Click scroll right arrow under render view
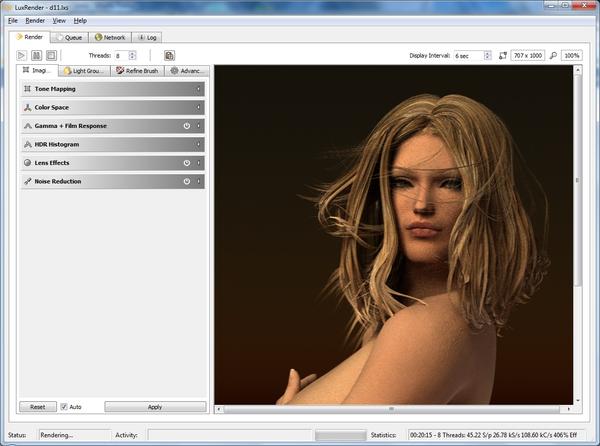 [569, 409]
